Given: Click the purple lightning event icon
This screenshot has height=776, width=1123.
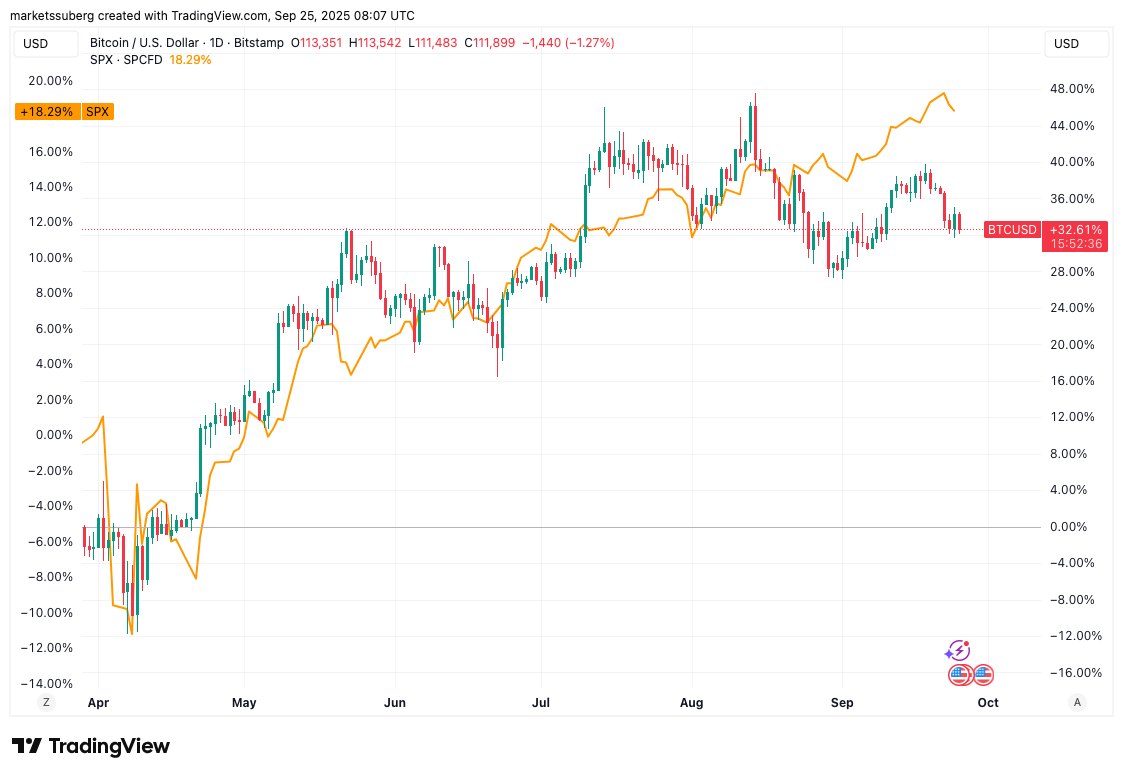Looking at the screenshot, I should pos(957,651).
